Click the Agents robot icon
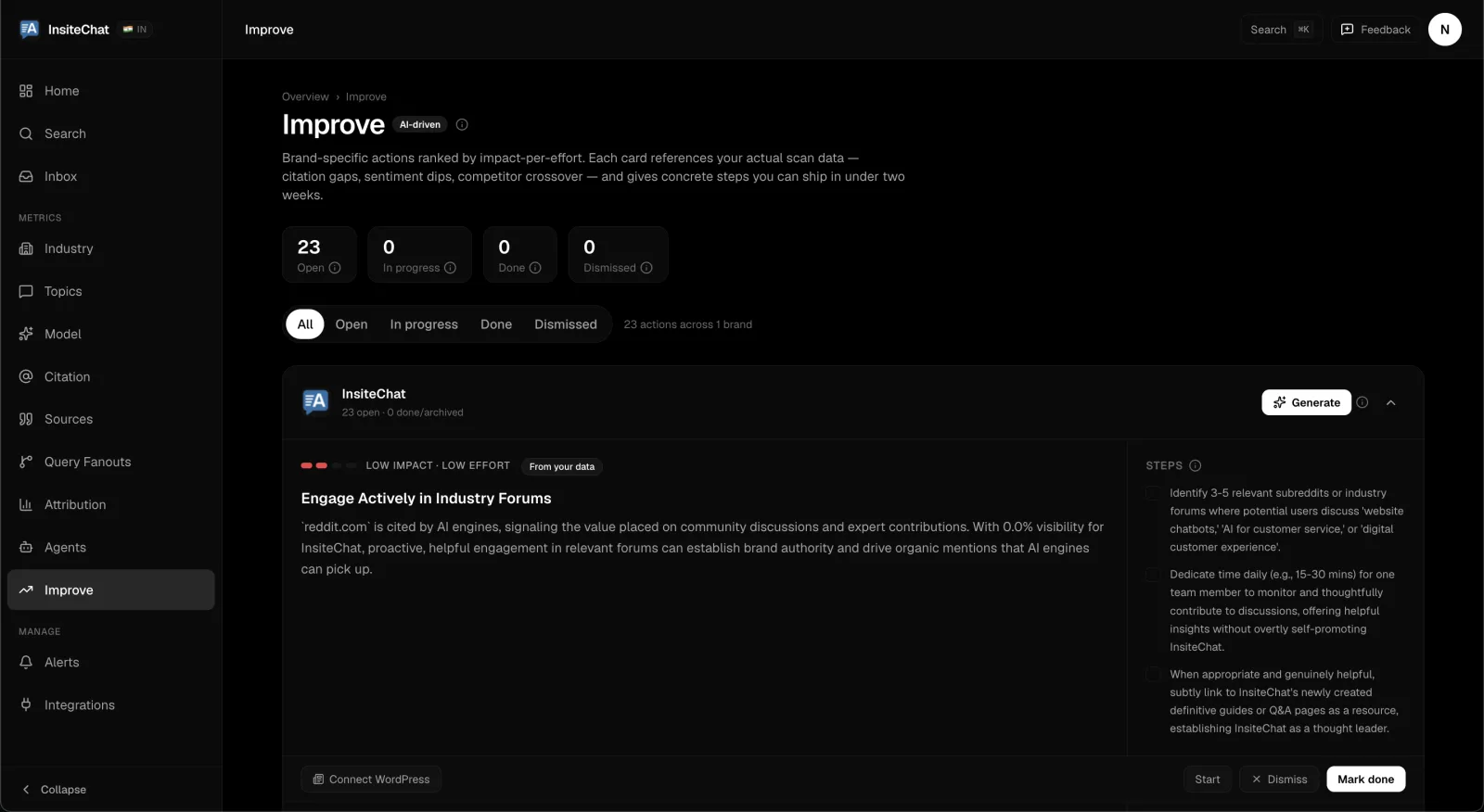Viewport: 1484px width, 812px height. pos(26,547)
